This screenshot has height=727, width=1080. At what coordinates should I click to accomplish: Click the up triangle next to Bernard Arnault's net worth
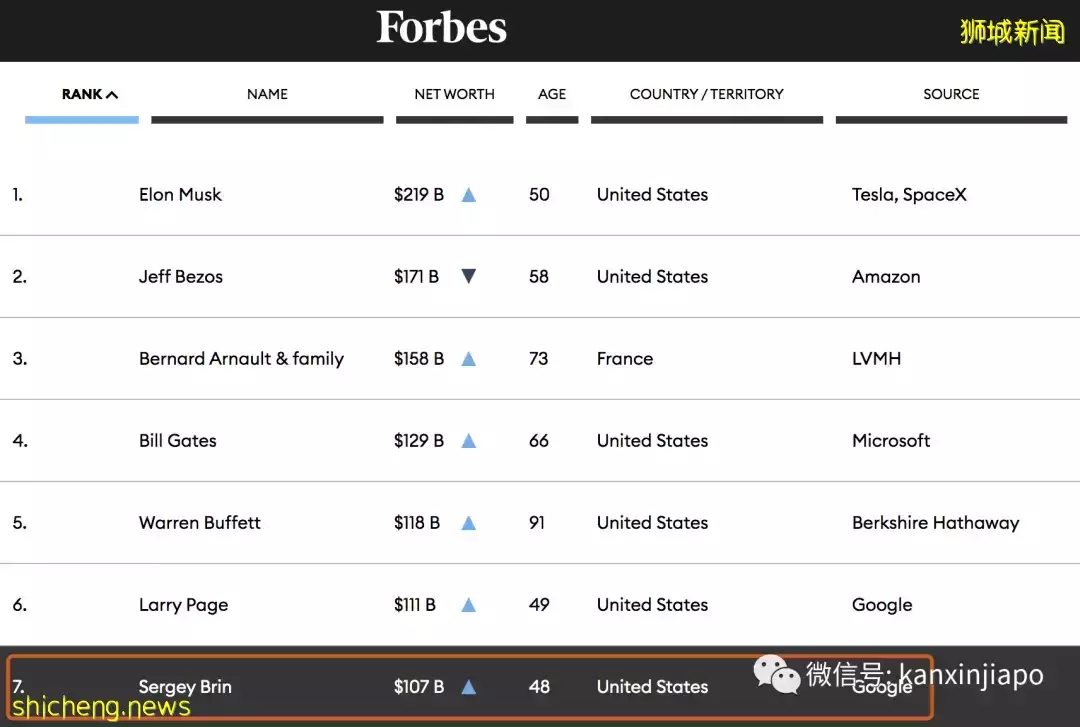pos(468,358)
